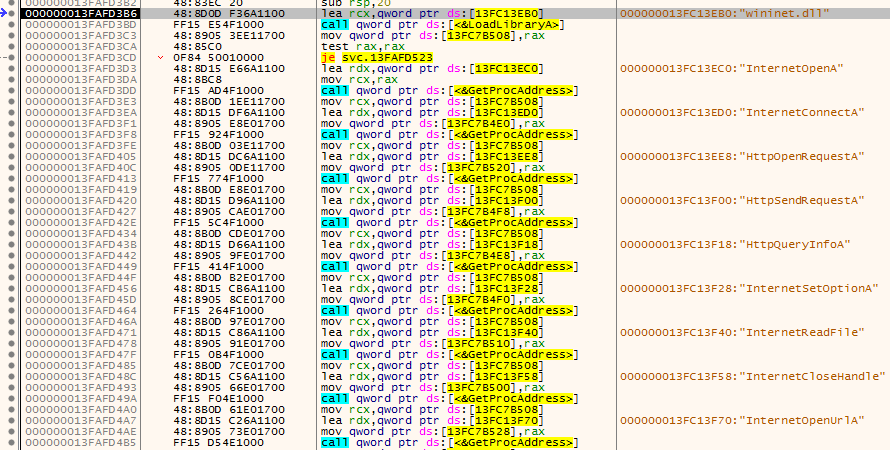Toggle breakpoint dot at address 000000013FAFD4B5
This screenshot has width=890, height=450.
click(11, 442)
